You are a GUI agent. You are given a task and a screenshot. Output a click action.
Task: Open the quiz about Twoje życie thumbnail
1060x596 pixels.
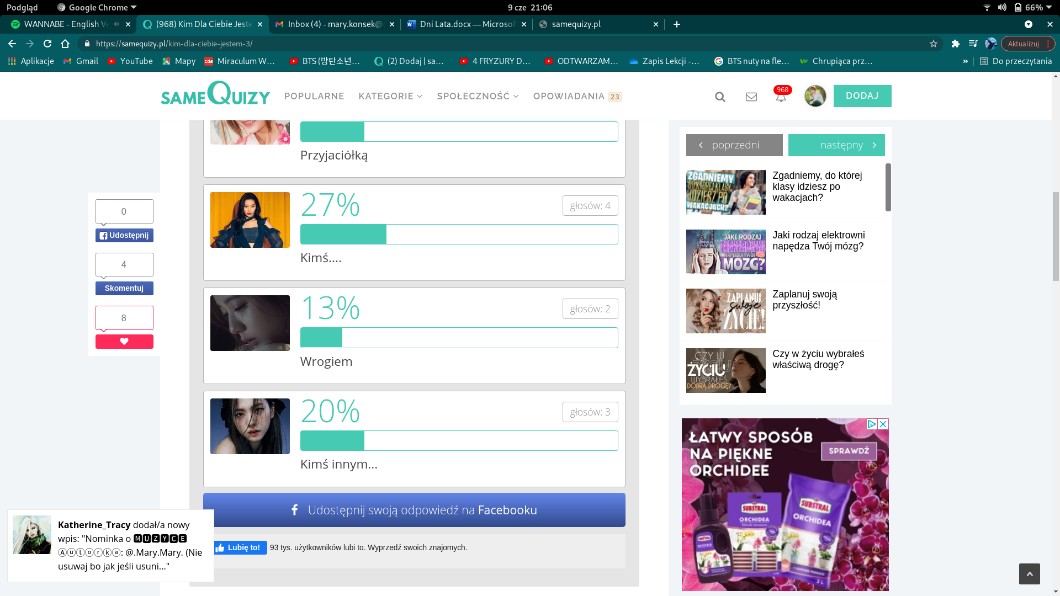click(726, 311)
